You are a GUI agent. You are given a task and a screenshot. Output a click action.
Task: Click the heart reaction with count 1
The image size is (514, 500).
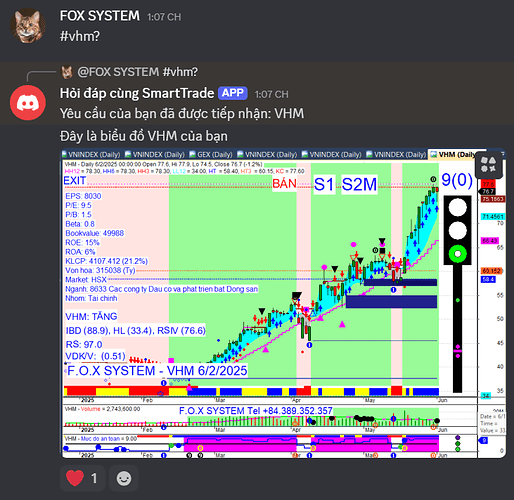coord(83,478)
